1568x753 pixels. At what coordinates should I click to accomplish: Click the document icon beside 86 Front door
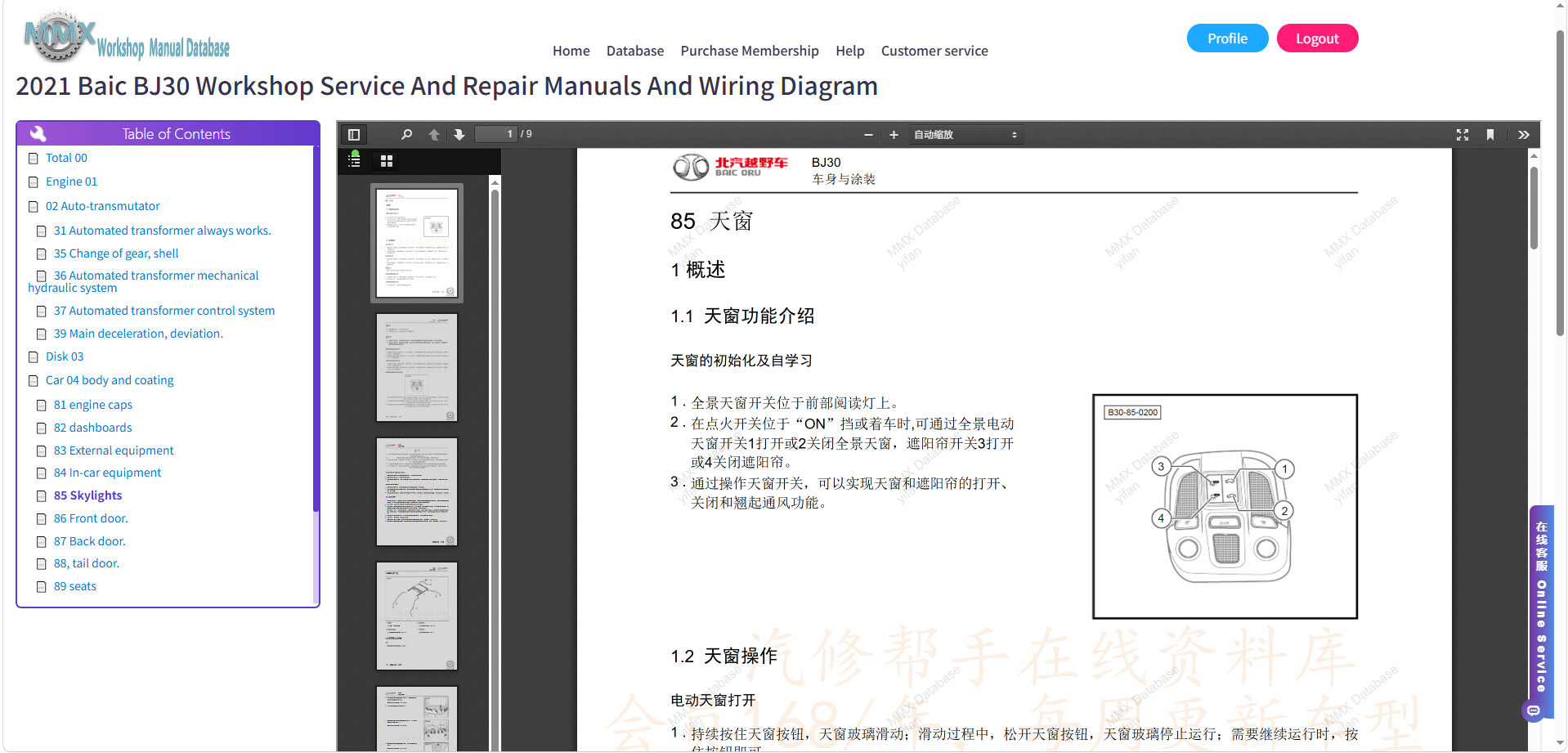tap(42, 519)
